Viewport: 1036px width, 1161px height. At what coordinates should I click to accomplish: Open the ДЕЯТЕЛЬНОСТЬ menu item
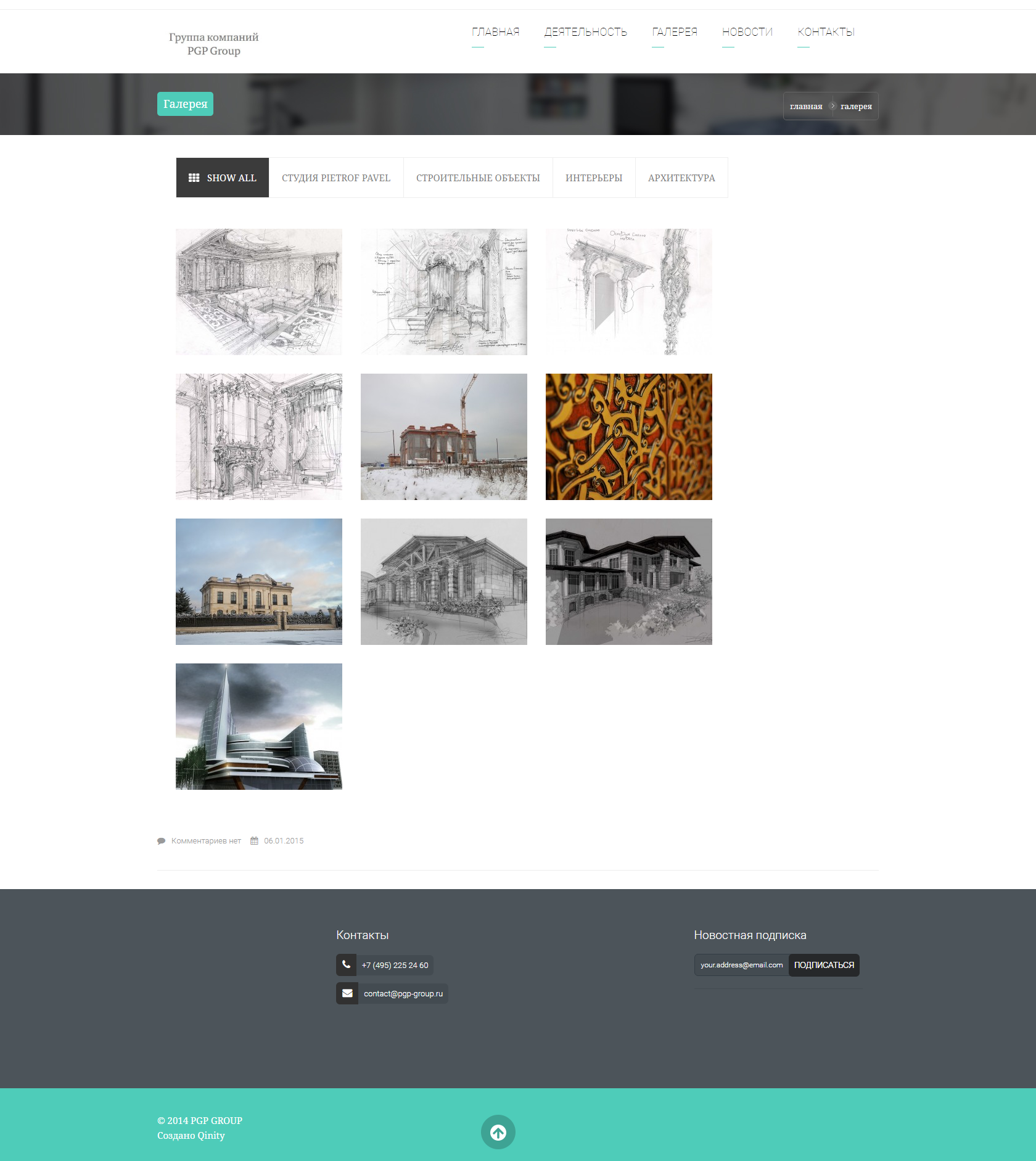586,32
